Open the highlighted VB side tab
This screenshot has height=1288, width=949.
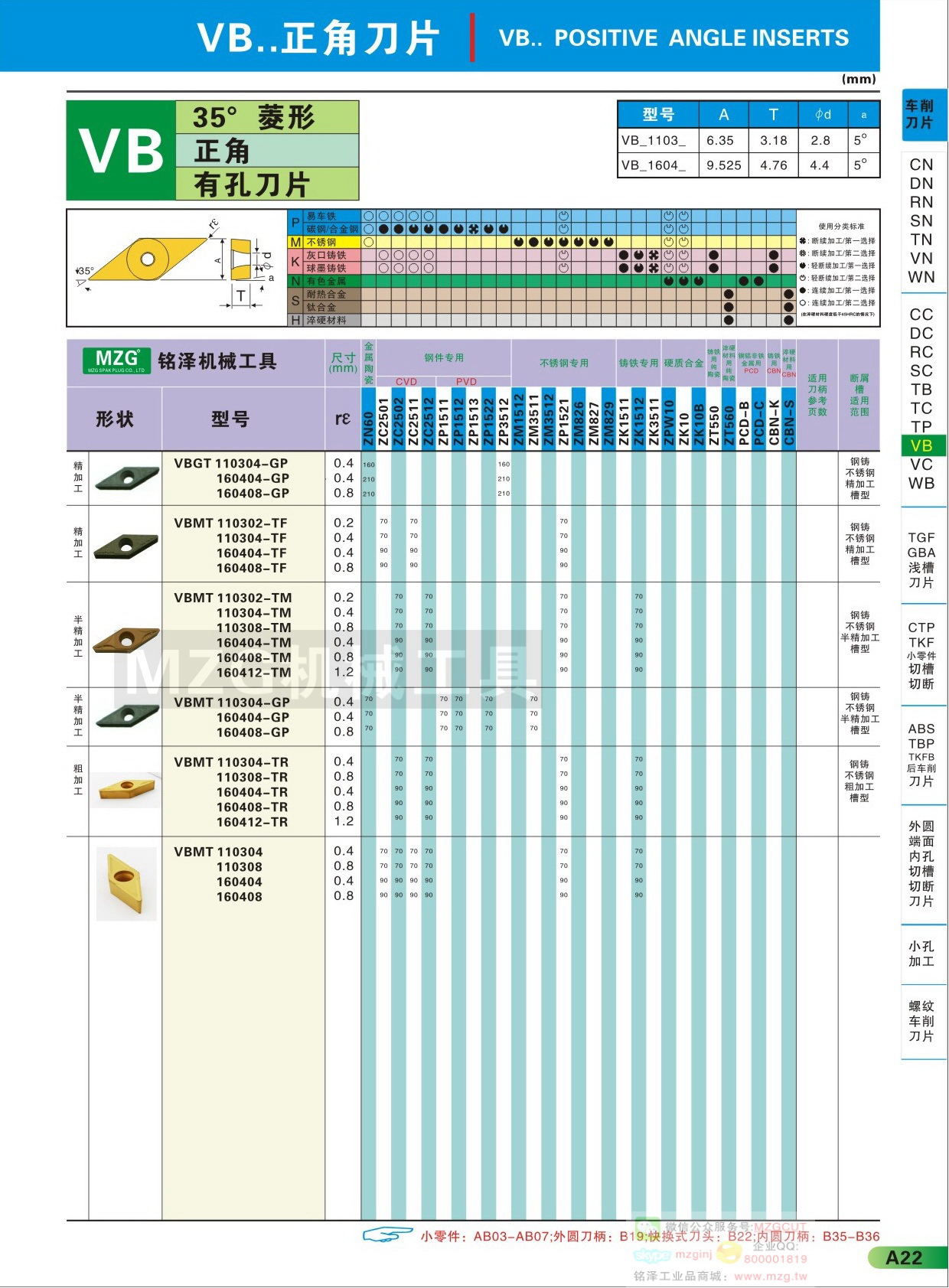[x=922, y=445]
